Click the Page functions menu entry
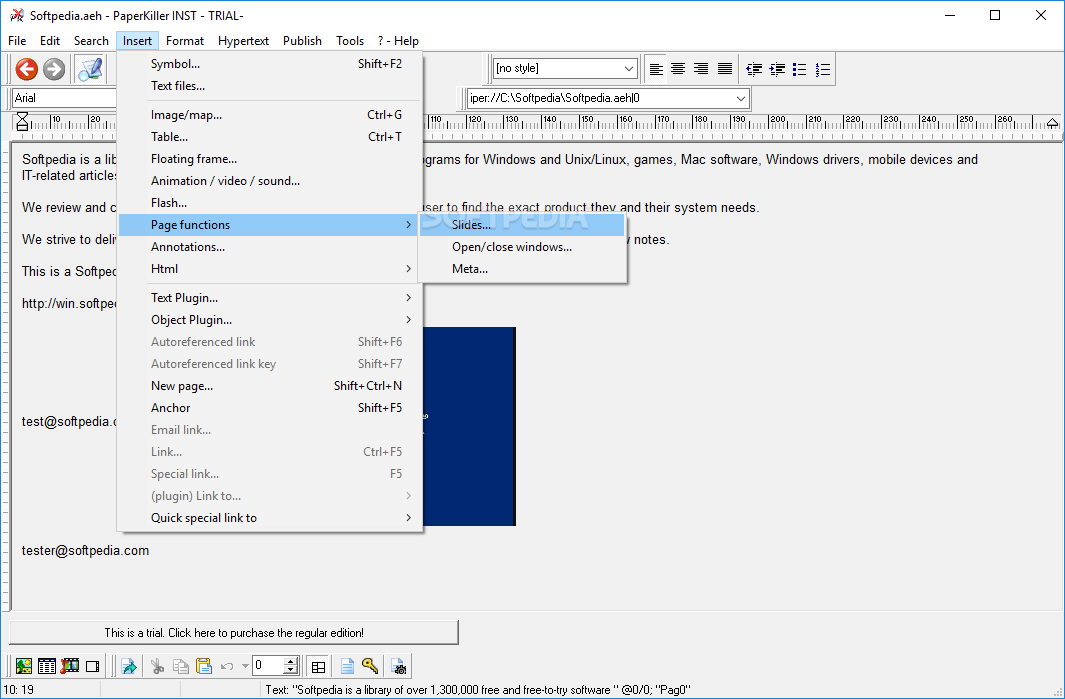 click(x=270, y=225)
